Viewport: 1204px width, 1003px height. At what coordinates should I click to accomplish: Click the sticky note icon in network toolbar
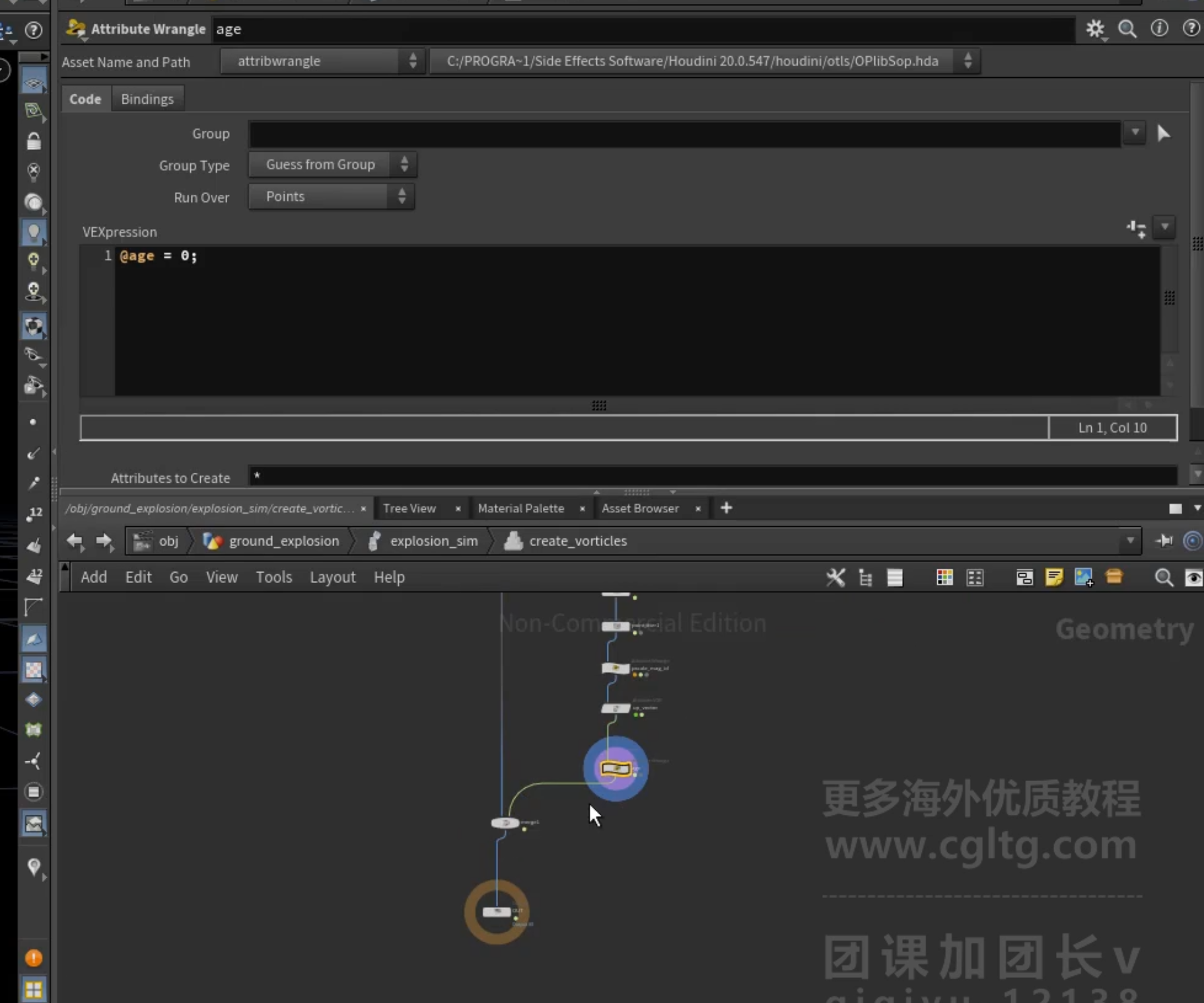point(1054,578)
